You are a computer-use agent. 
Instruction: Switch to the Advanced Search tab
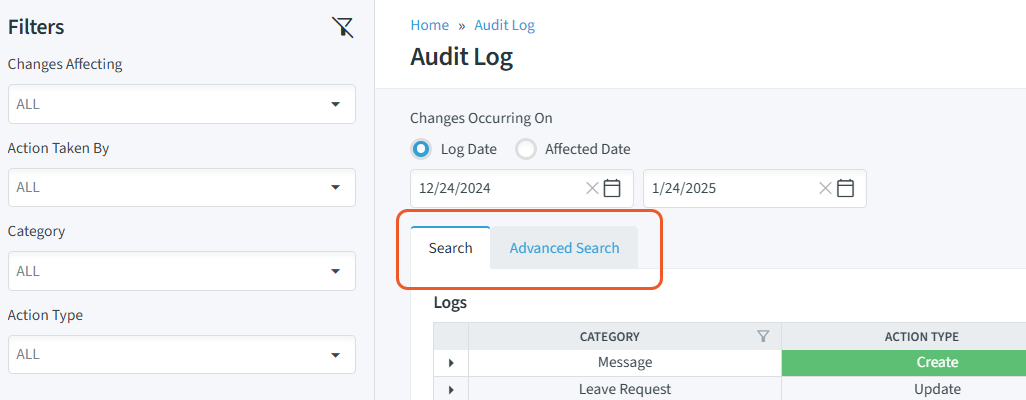tap(564, 248)
